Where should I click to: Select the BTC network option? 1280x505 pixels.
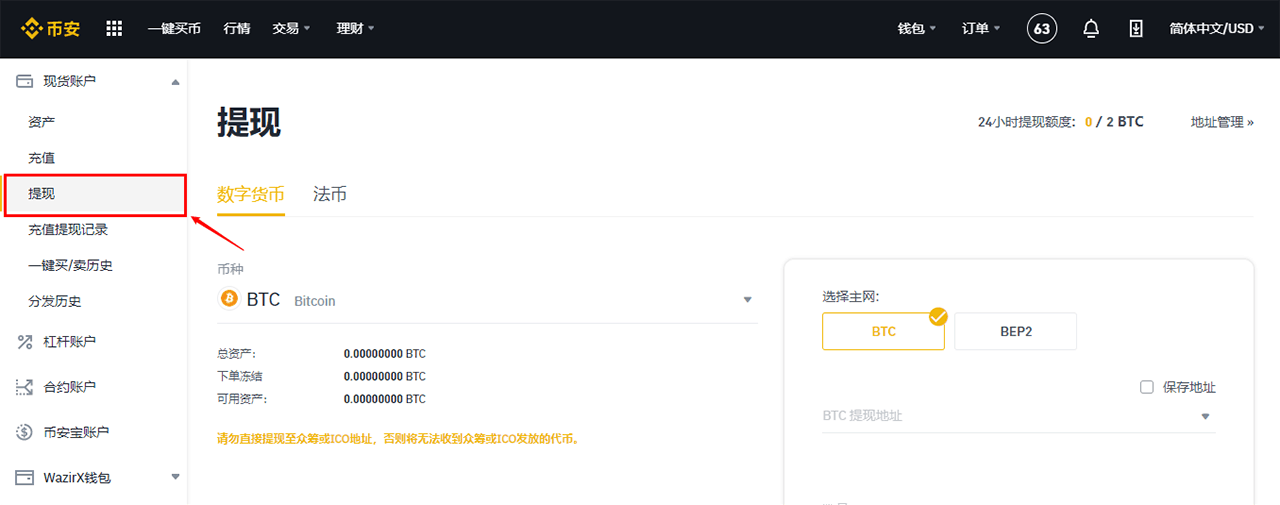883,331
